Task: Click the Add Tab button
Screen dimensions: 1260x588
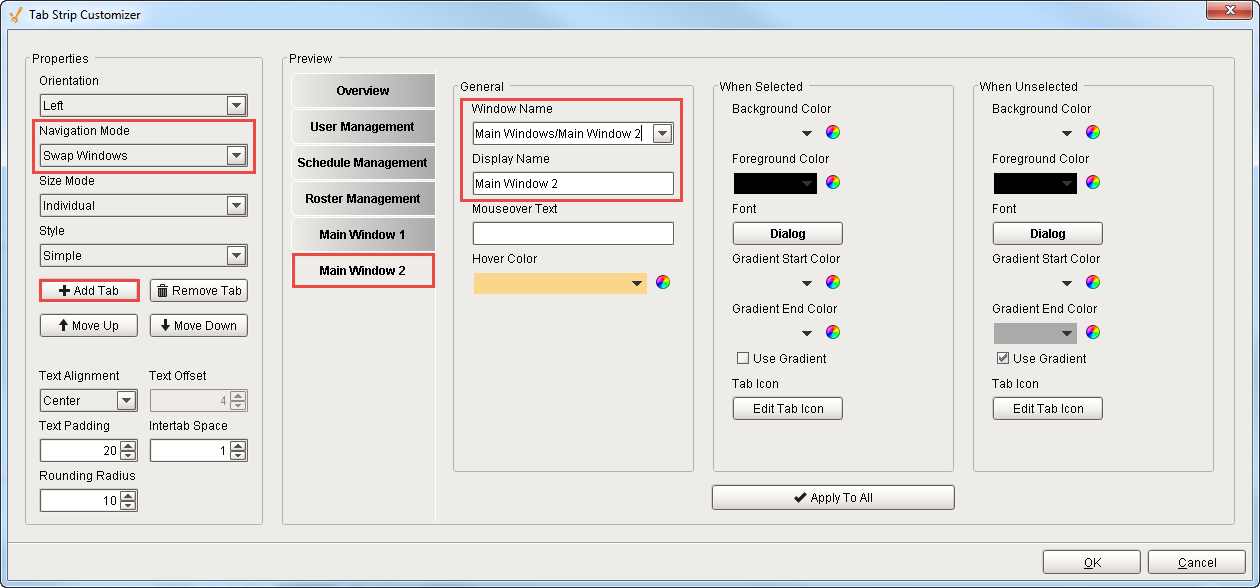Action: (88, 290)
